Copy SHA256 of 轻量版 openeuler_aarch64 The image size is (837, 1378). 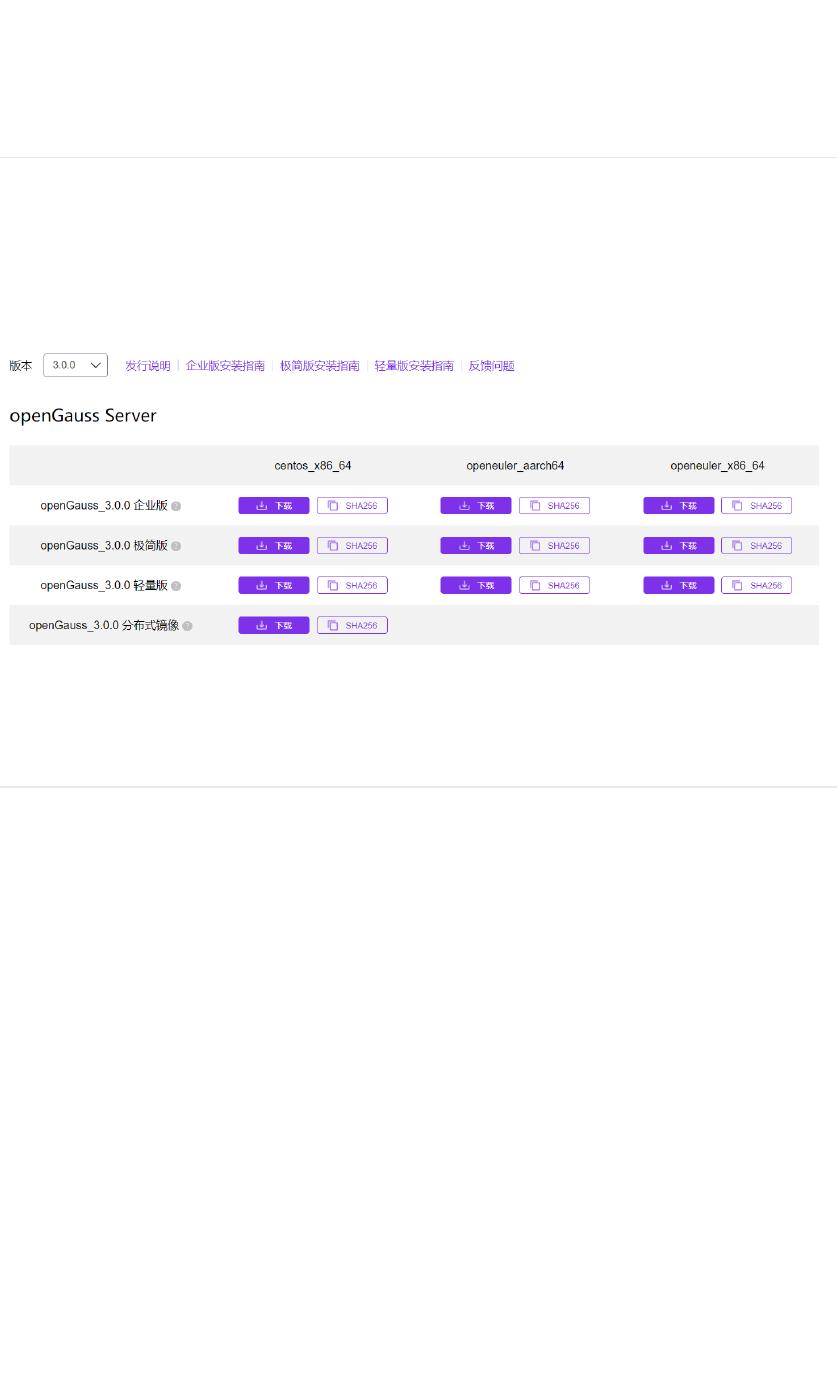coord(554,585)
